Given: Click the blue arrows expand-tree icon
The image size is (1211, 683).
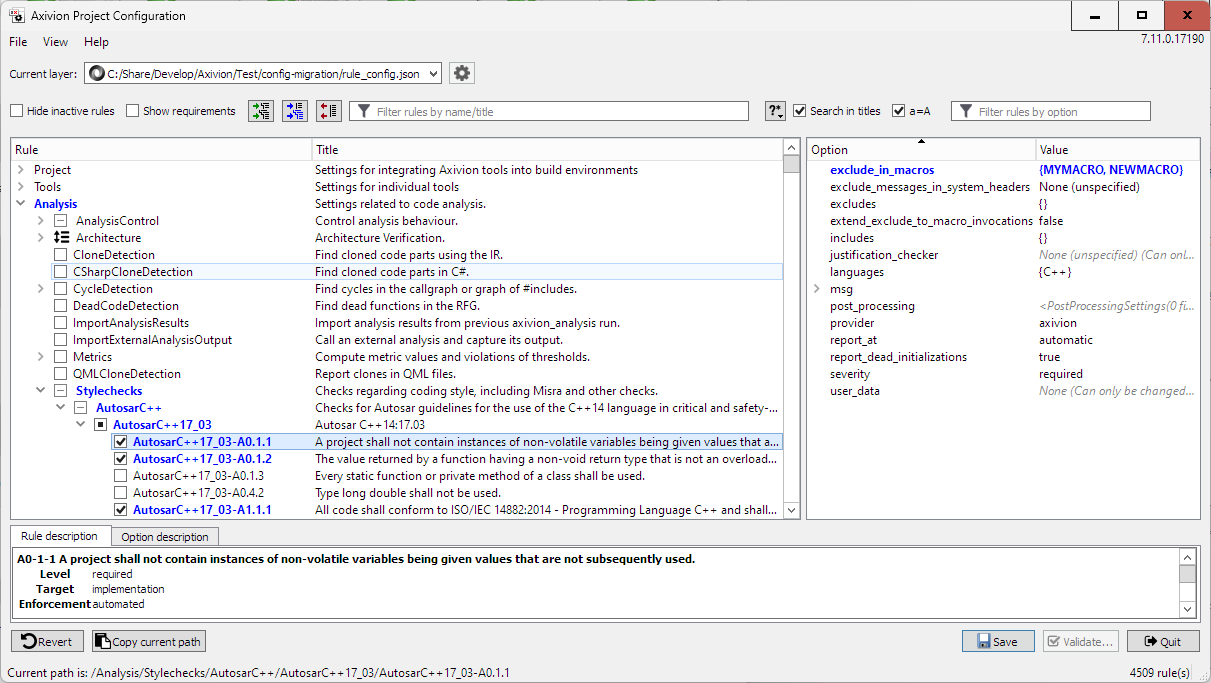Looking at the screenshot, I should [295, 111].
